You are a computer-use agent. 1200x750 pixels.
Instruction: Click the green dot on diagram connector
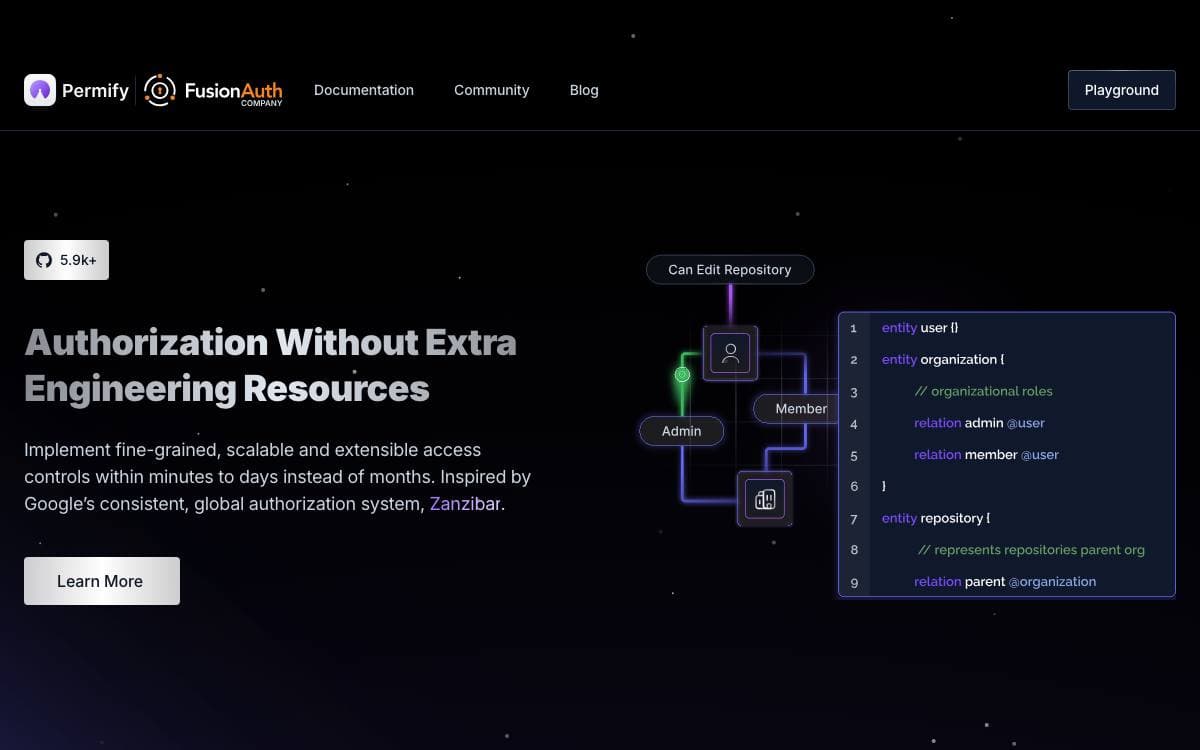682,375
